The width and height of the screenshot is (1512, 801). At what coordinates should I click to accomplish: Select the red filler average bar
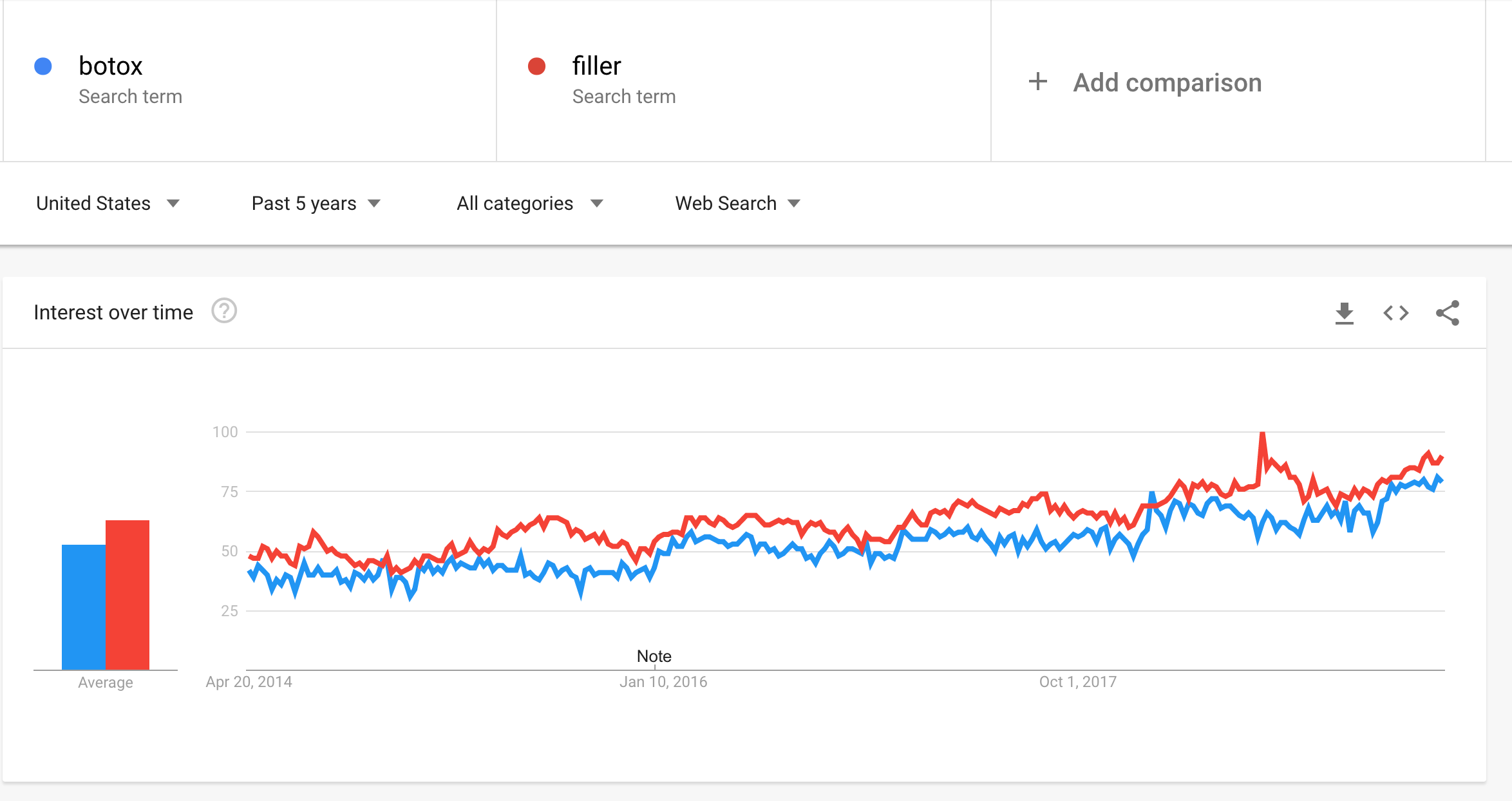pos(128,595)
